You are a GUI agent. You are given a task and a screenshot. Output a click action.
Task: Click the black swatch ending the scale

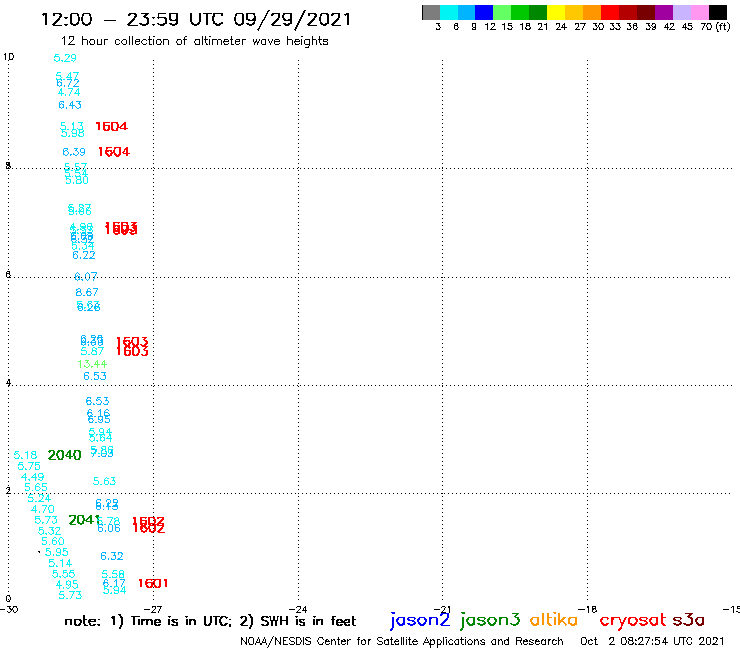tap(718, 12)
